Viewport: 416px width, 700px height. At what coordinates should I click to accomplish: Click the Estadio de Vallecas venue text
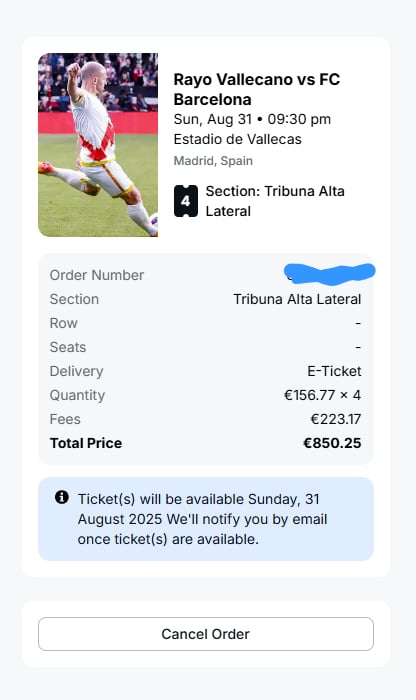point(237,139)
